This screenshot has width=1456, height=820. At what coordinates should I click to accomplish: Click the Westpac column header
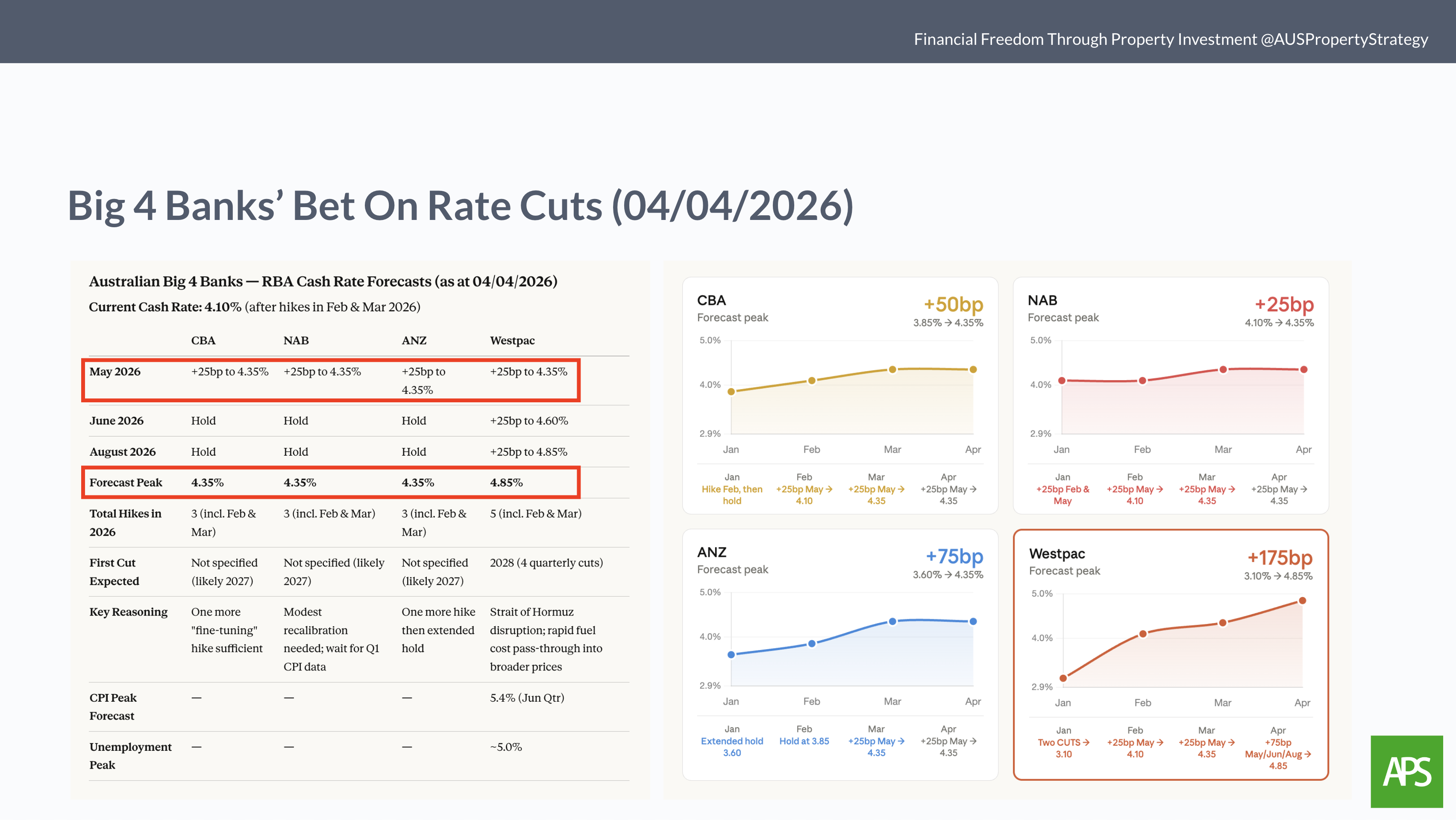(512, 341)
